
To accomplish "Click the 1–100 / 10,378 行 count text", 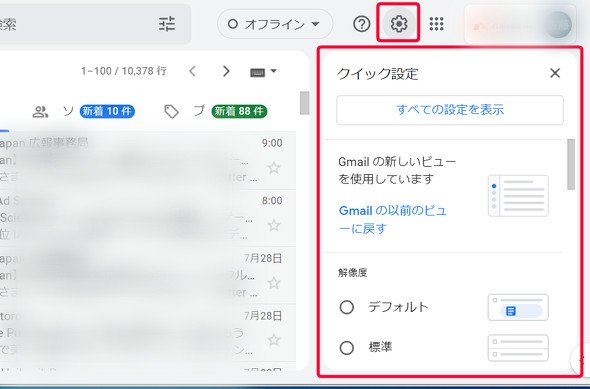I will [123, 71].
